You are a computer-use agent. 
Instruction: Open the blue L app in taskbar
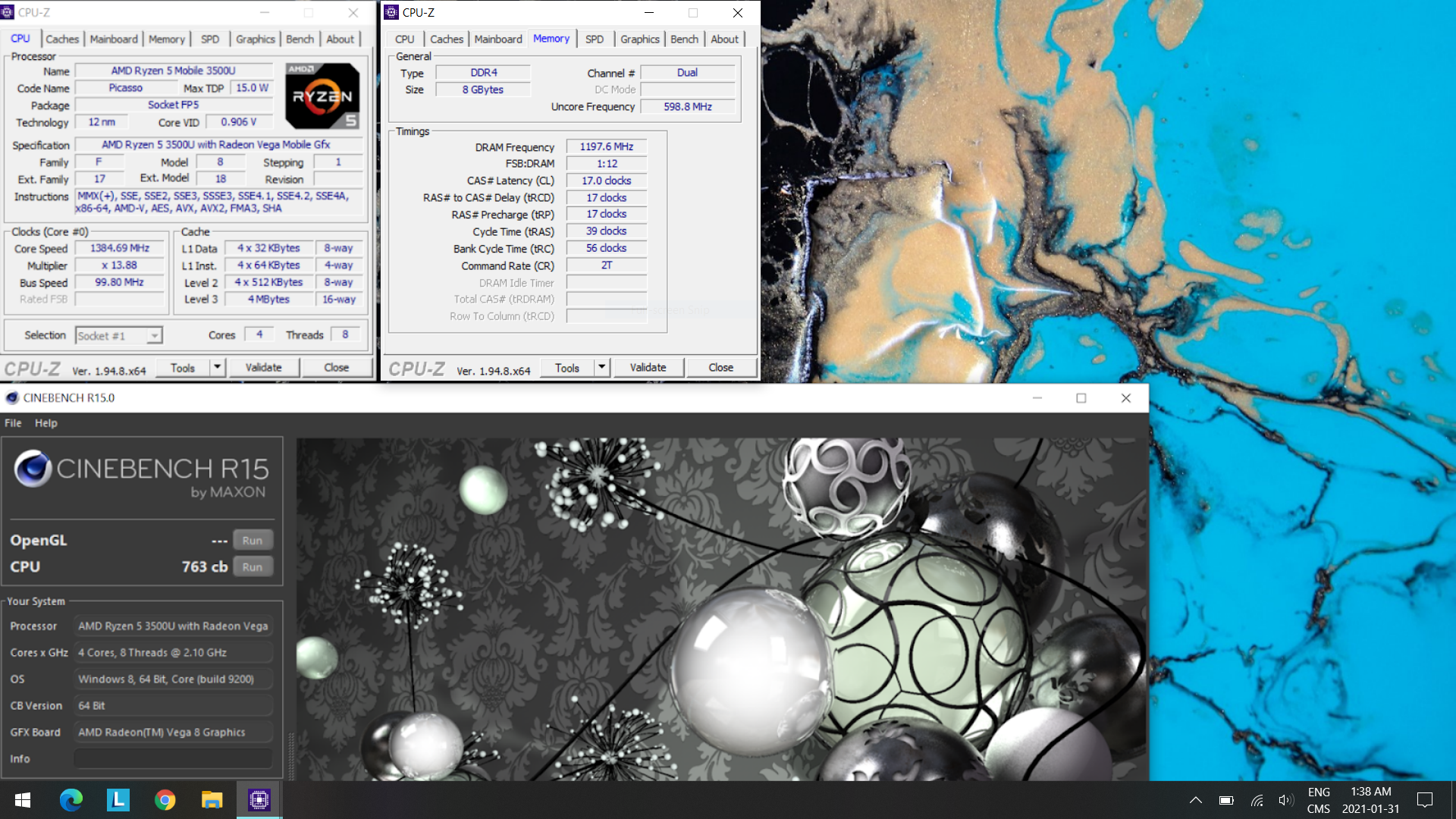[x=118, y=800]
